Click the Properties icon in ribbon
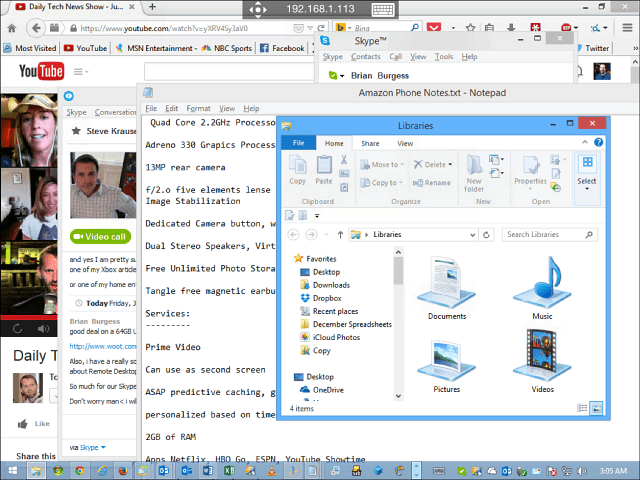The height and width of the screenshot is (480, 640). coord(531,172)
